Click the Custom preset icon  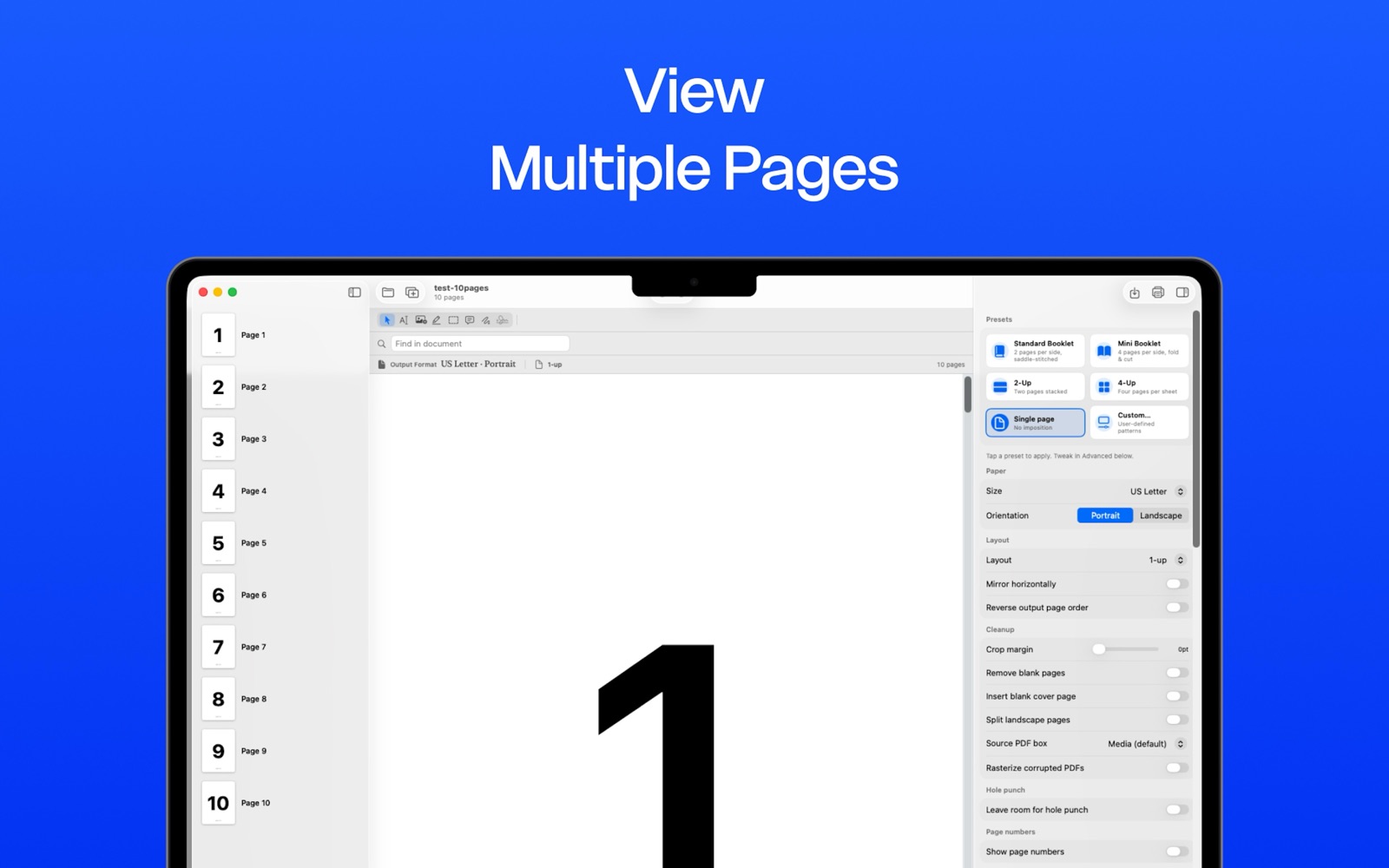[x=1103, y=422]
